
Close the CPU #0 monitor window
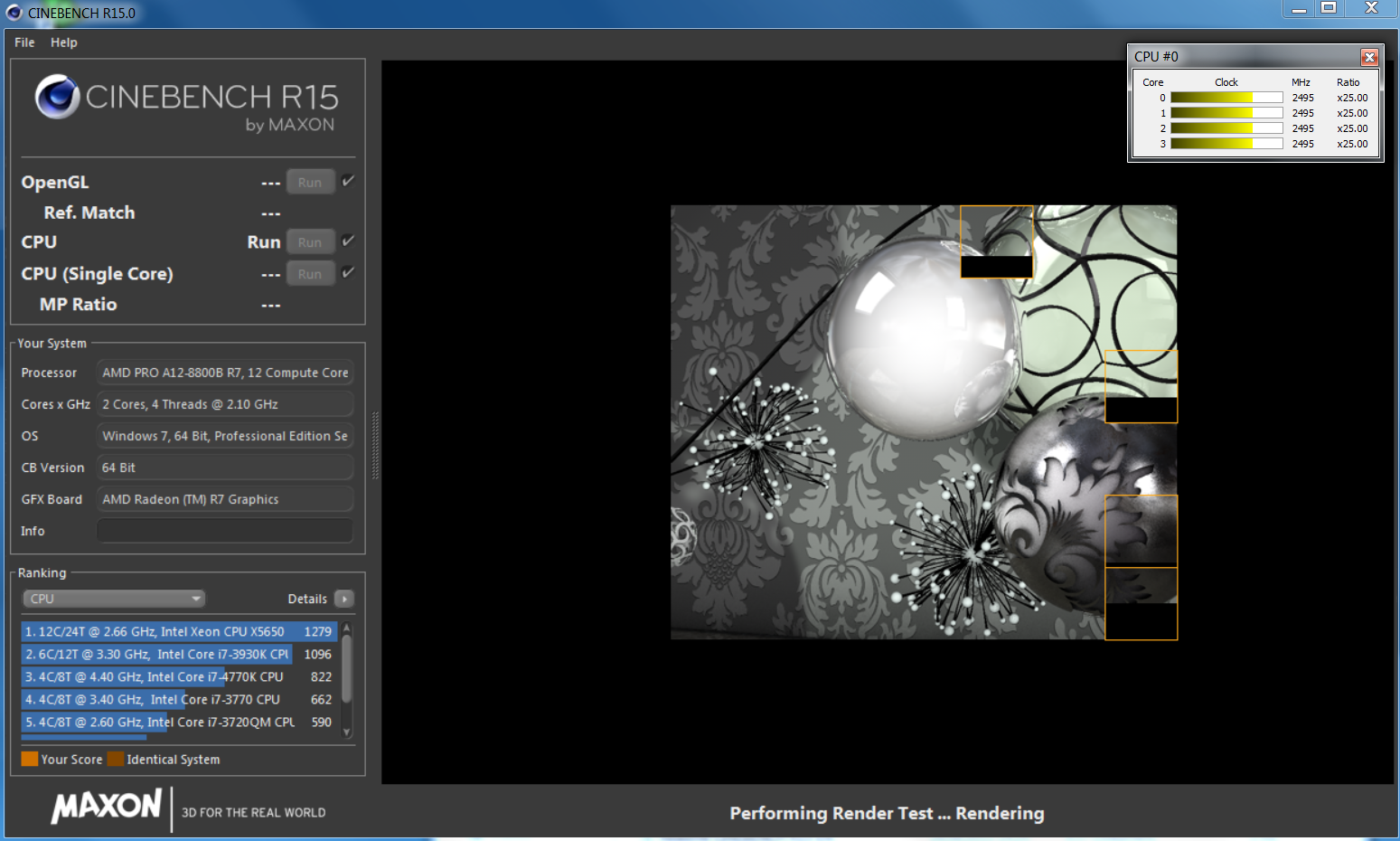click(1369, 57)
